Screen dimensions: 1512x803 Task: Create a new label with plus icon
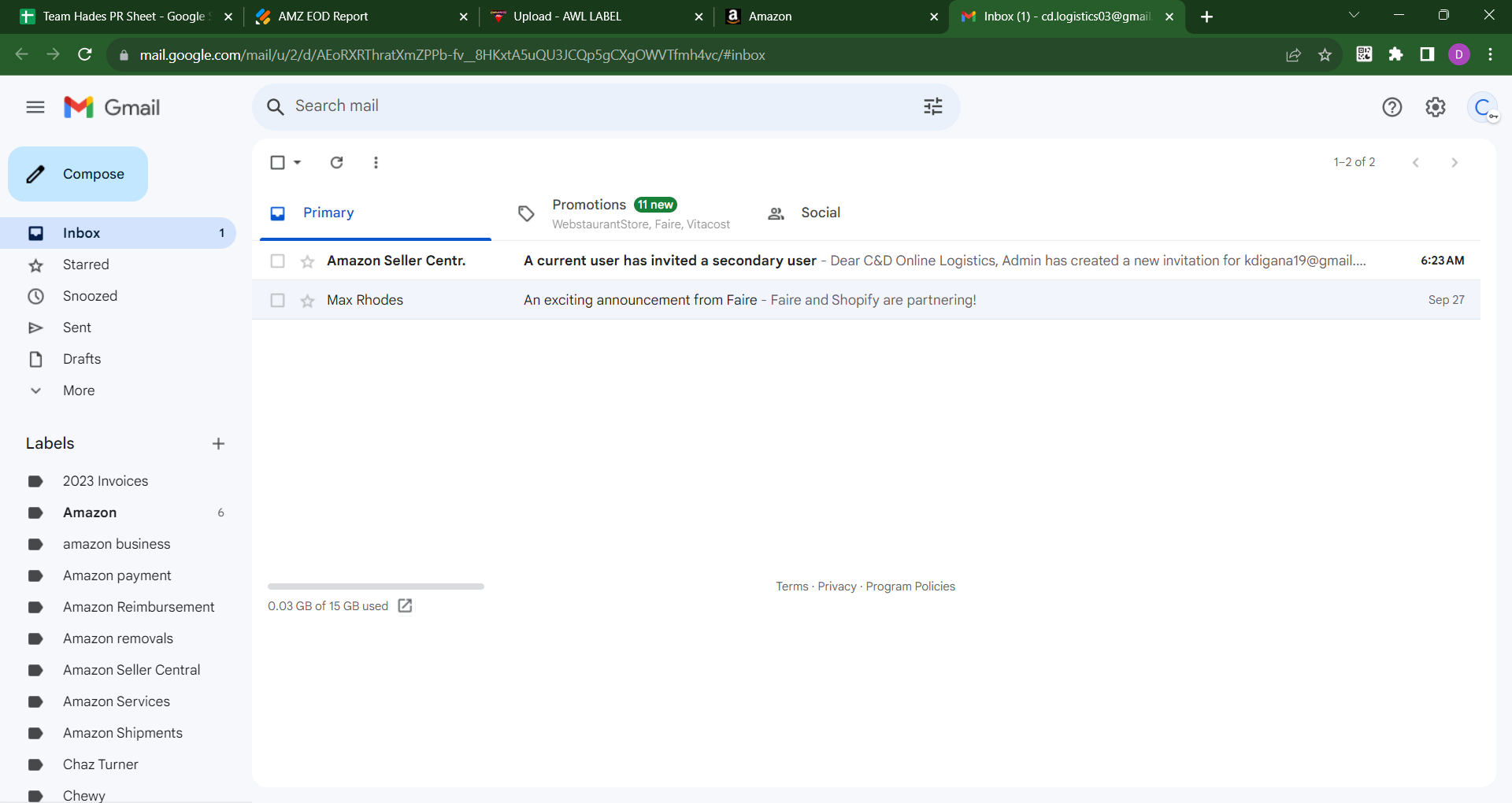[218, 444]
